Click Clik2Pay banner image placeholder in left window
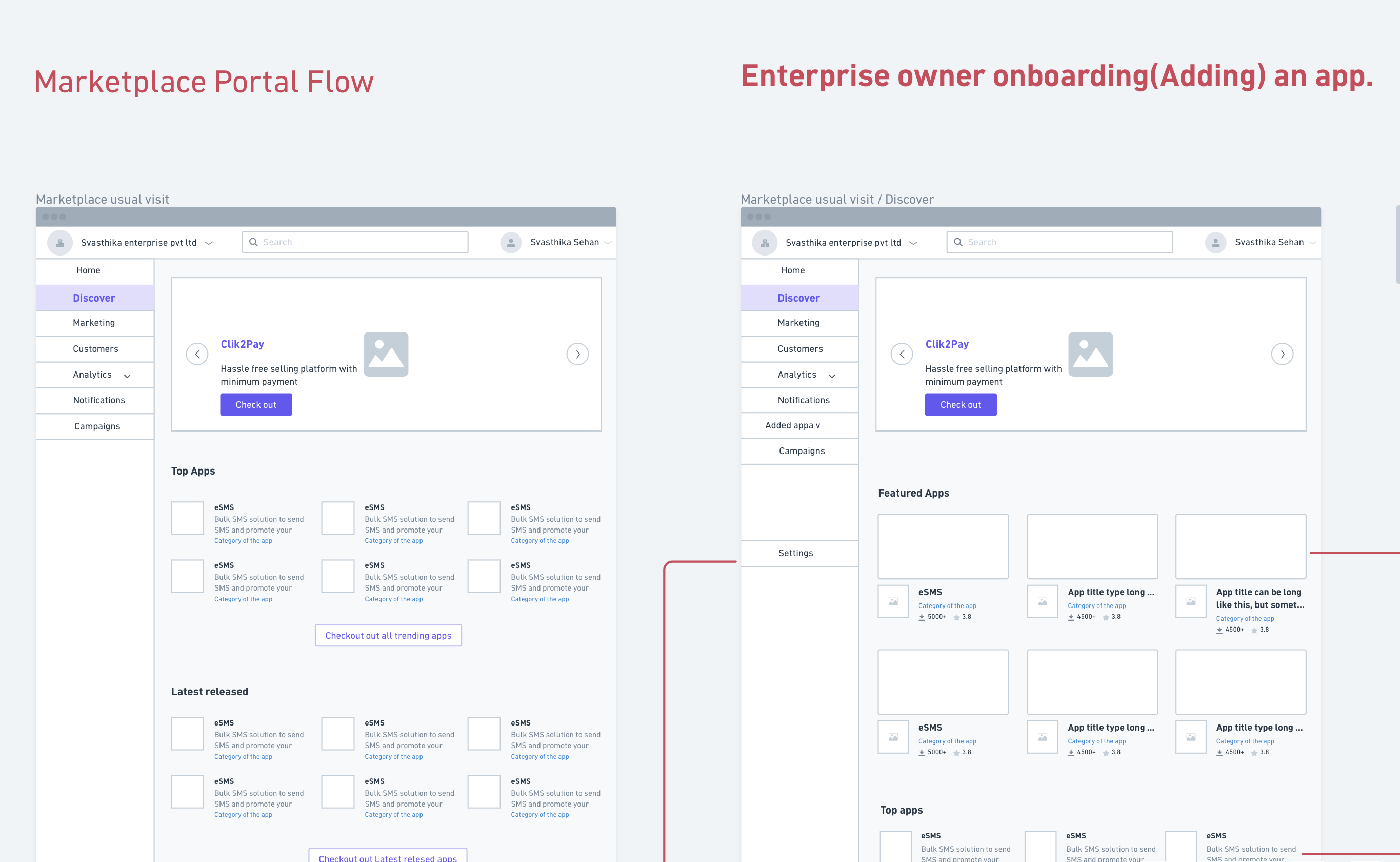 pyautogui.click(x=386, y=354)
